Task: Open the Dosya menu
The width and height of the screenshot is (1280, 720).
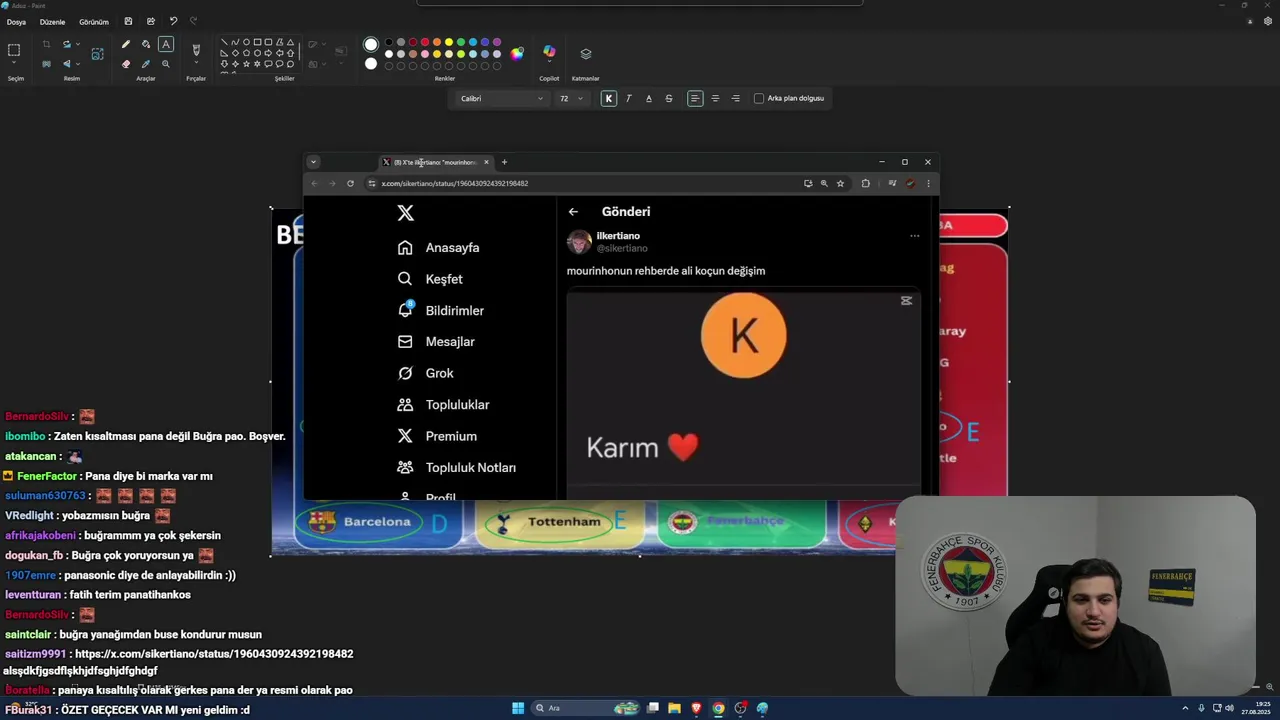Action: coord(16,22)
